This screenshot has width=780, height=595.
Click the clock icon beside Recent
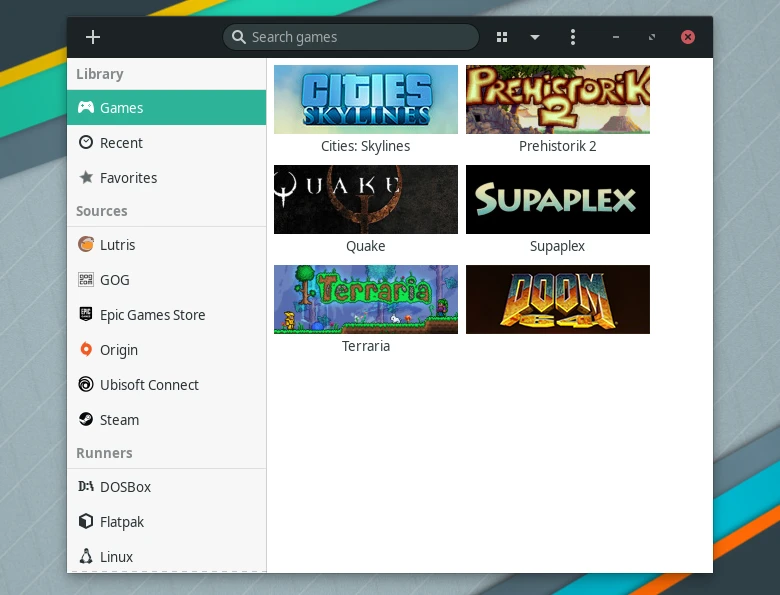tap(86, 142)
